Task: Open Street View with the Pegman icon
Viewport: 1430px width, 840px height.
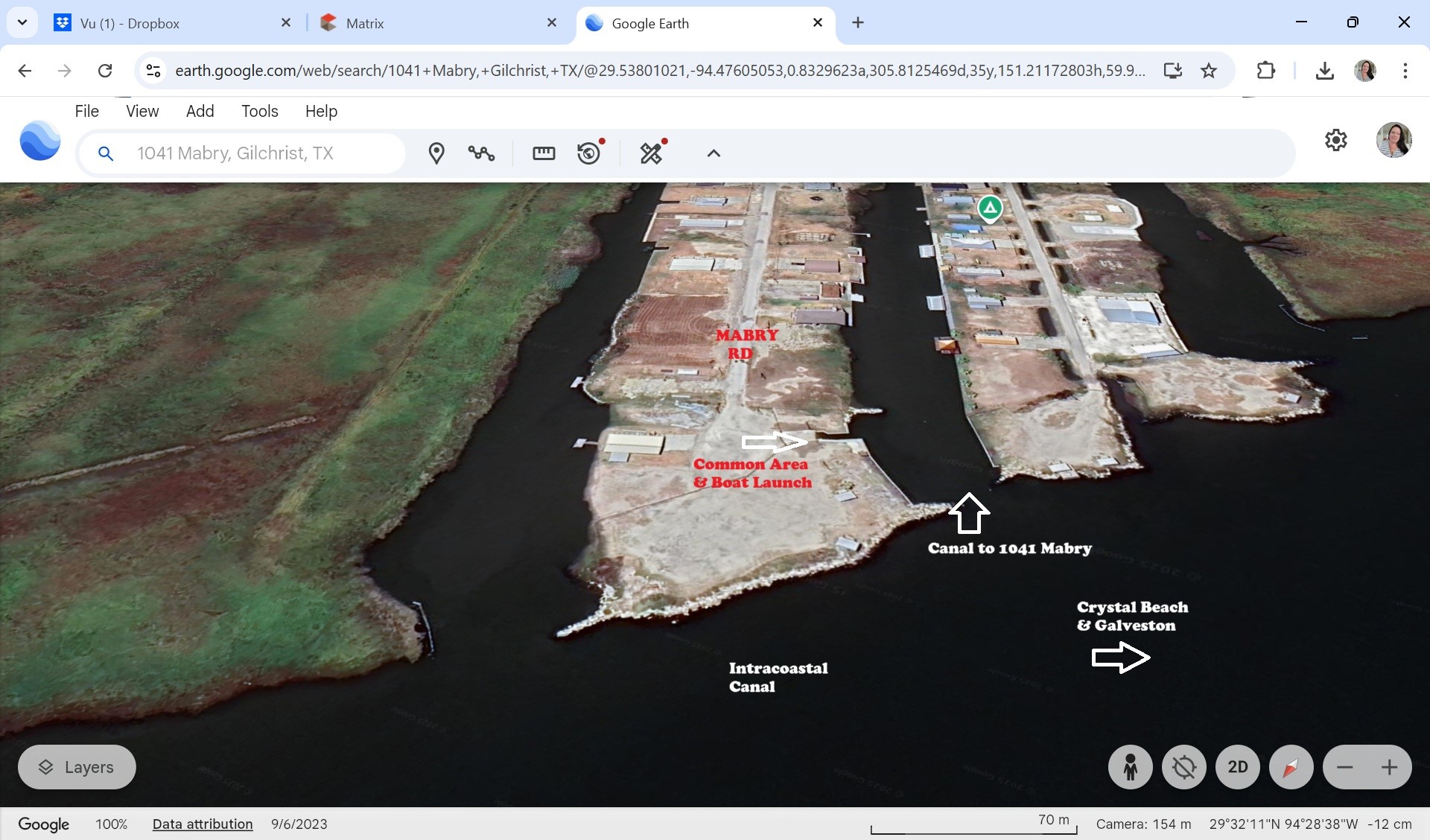Action: click(x=1130, y=767)
